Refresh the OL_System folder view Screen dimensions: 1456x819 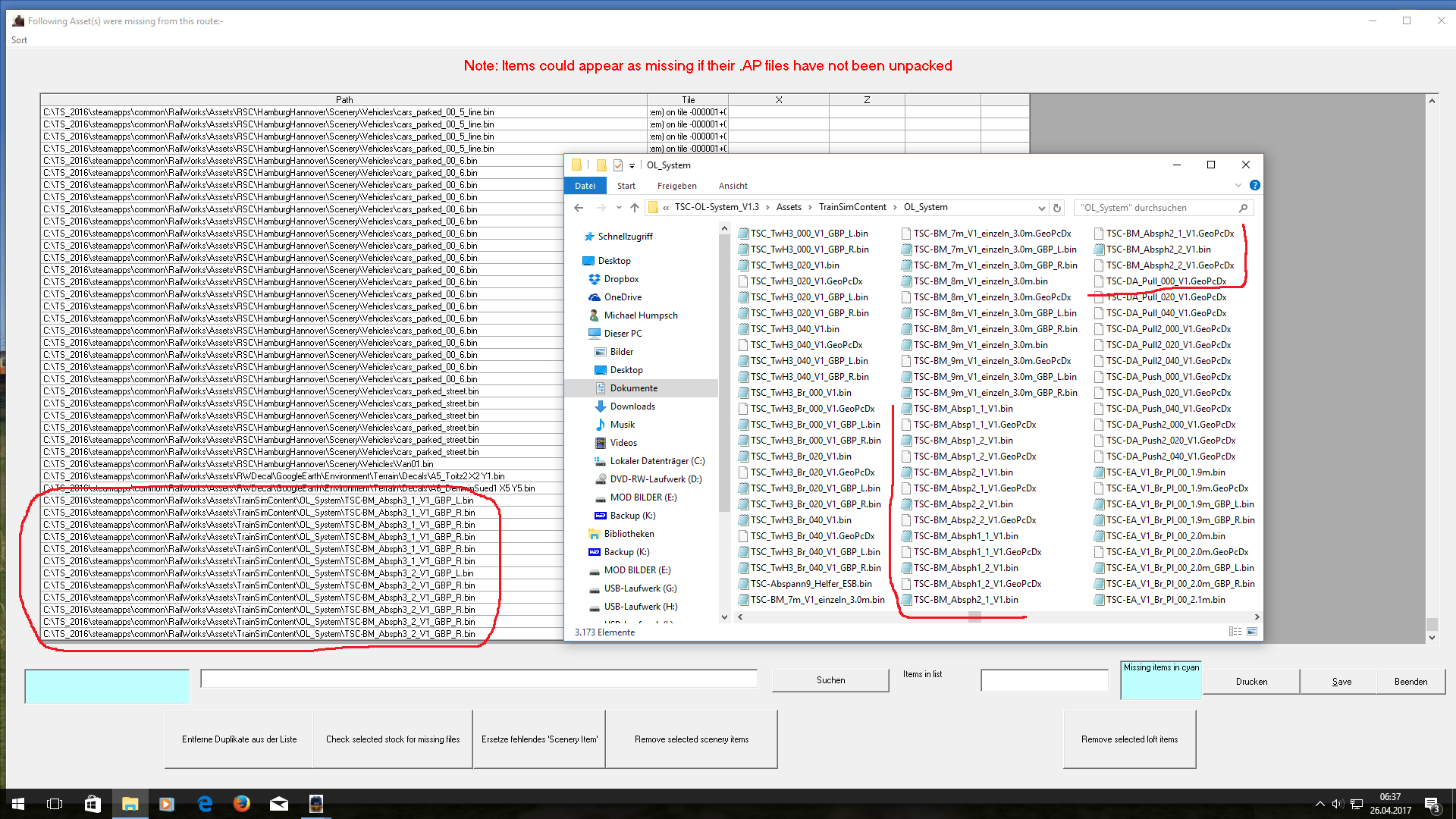click(1056, 208)
